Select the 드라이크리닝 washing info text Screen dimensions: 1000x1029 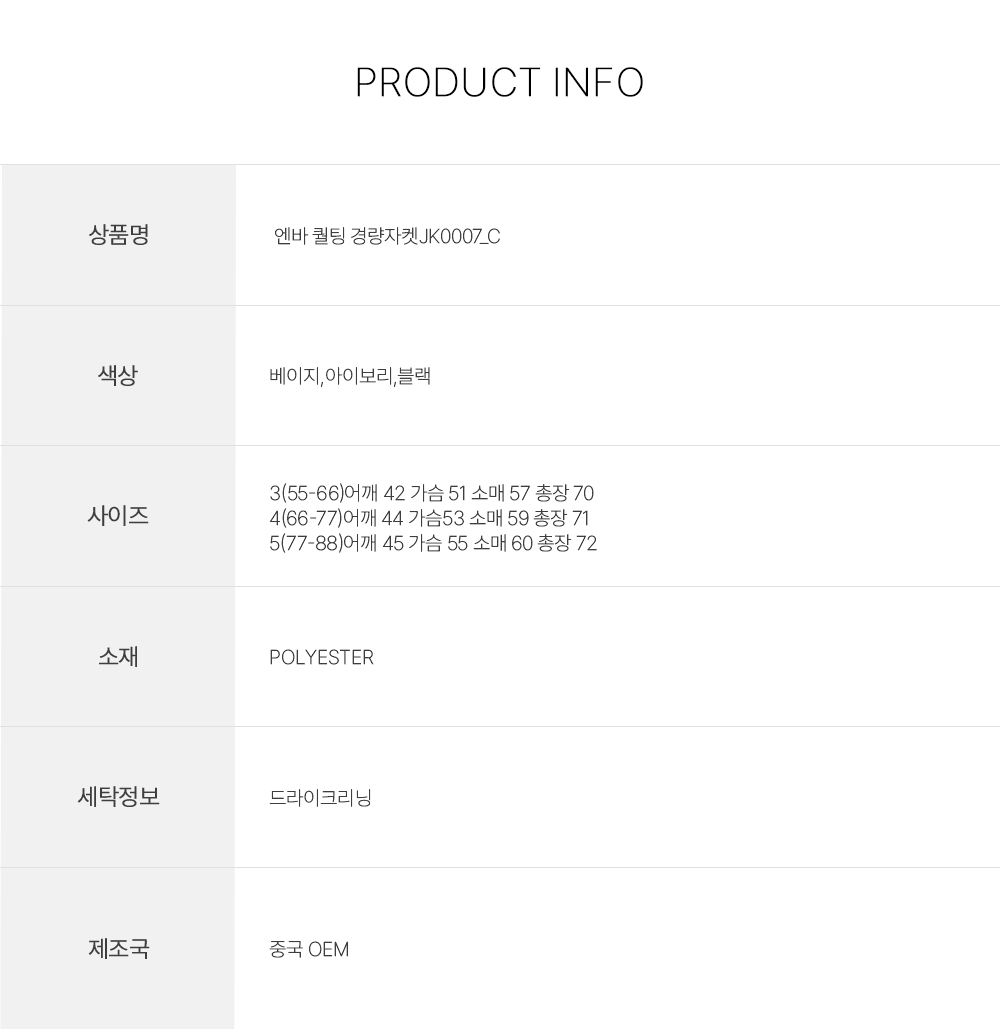[x=320, y=798]
